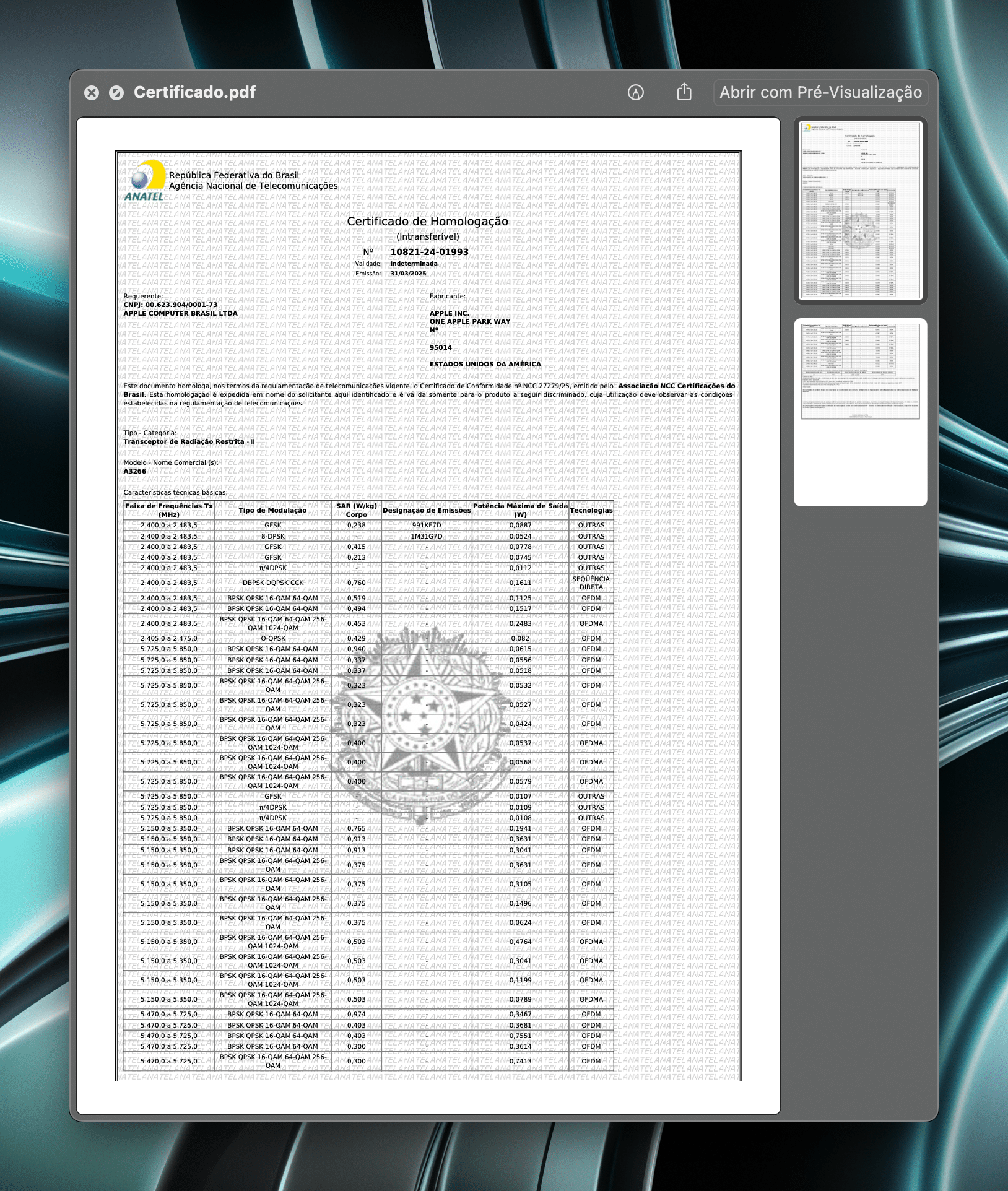The height and width of the screenshot is (1191, 1008).
Task: Click 'Potência Máxima de Saída' column header
Action: coord(520,510)
